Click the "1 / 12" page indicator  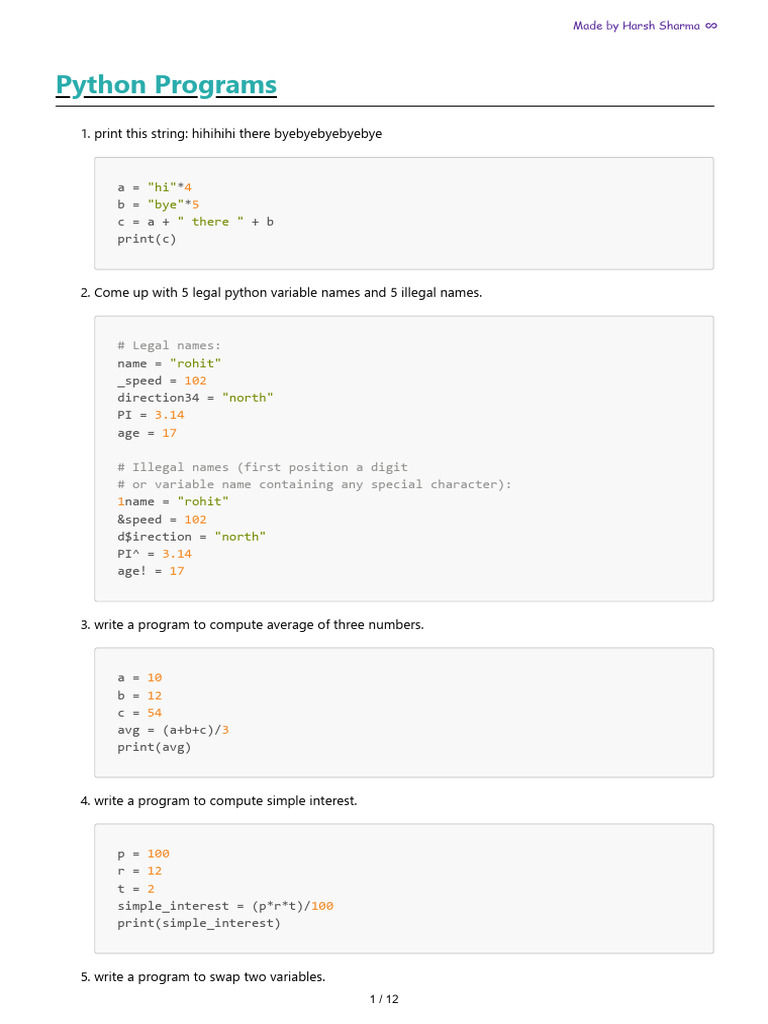pyautogui.click(x=384, y=998)
